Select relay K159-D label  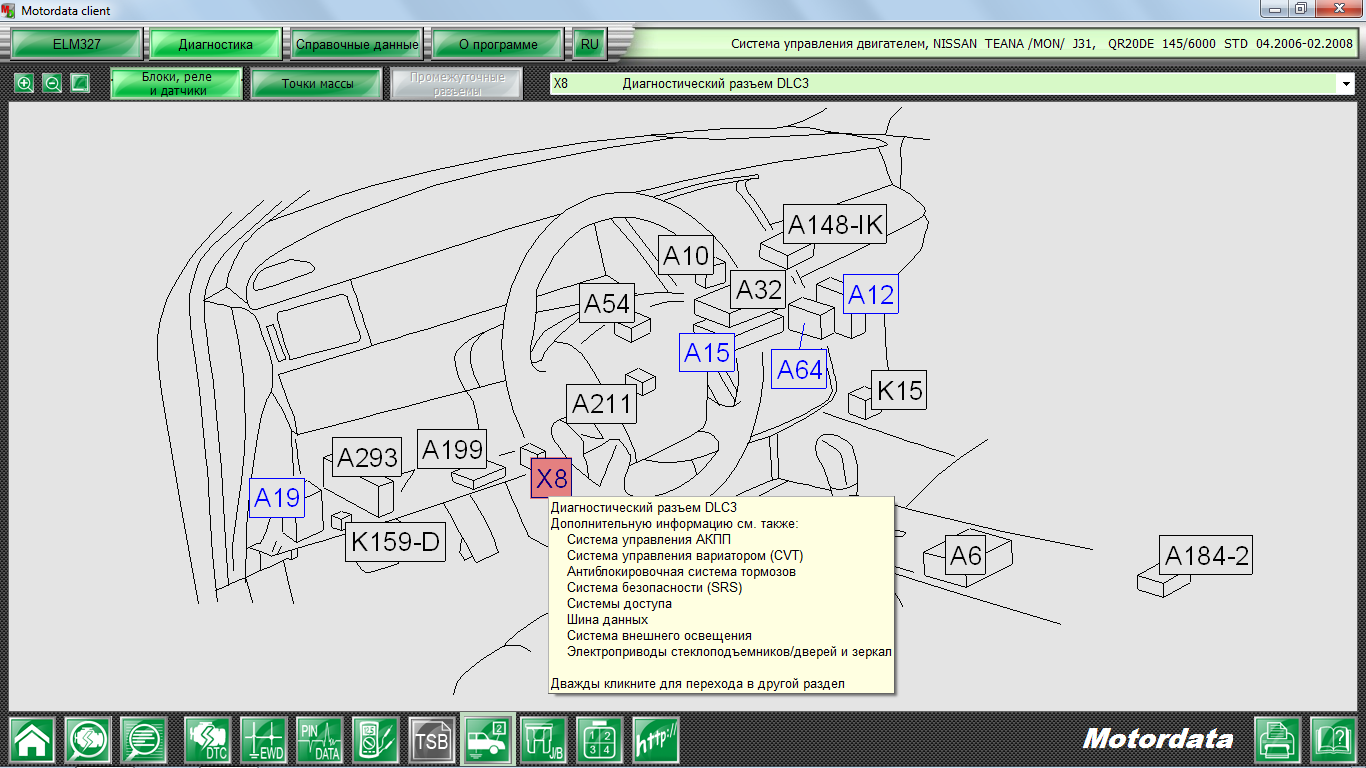point(395,541)
